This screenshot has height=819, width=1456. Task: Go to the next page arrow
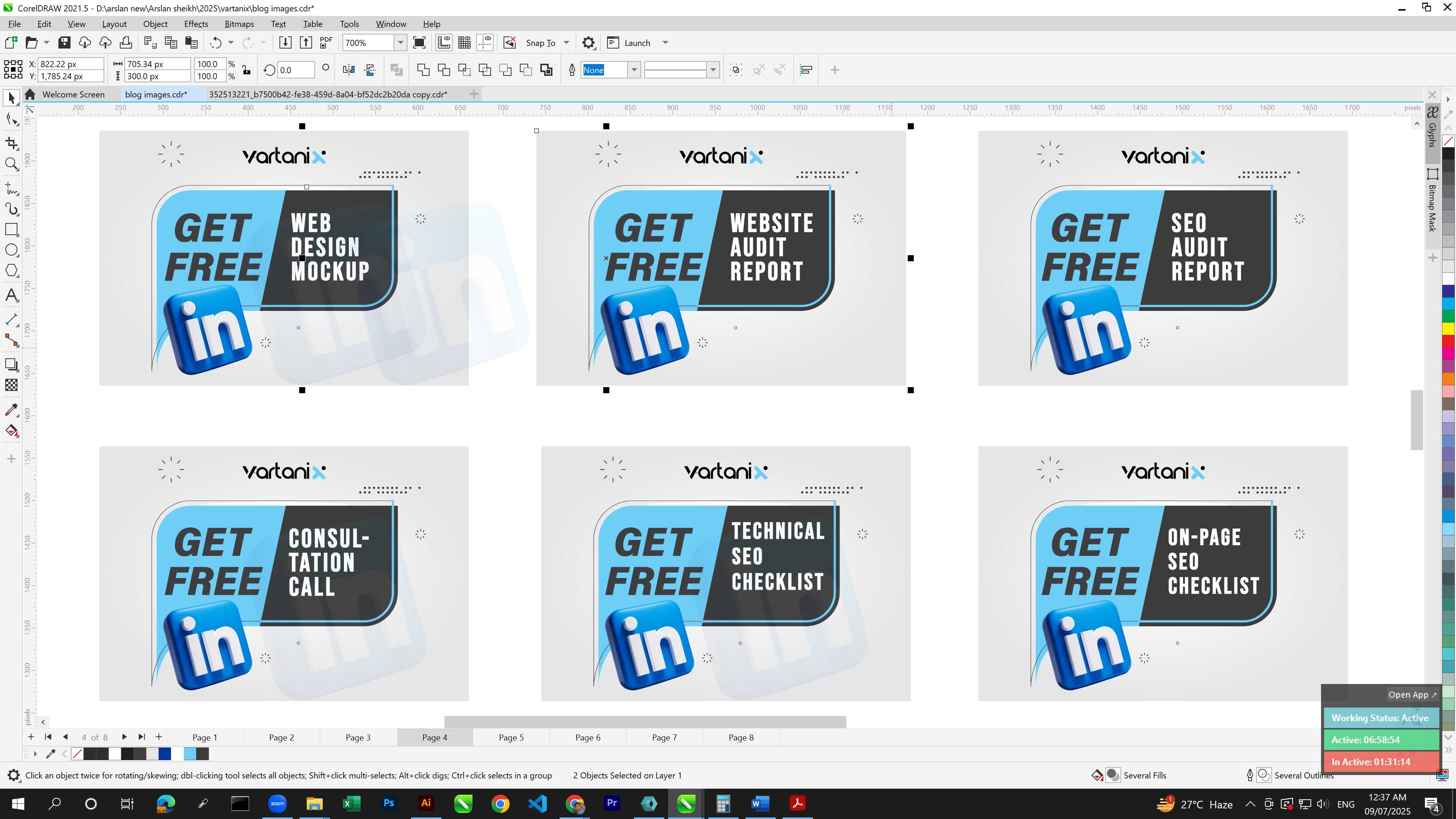coord(124,737)
